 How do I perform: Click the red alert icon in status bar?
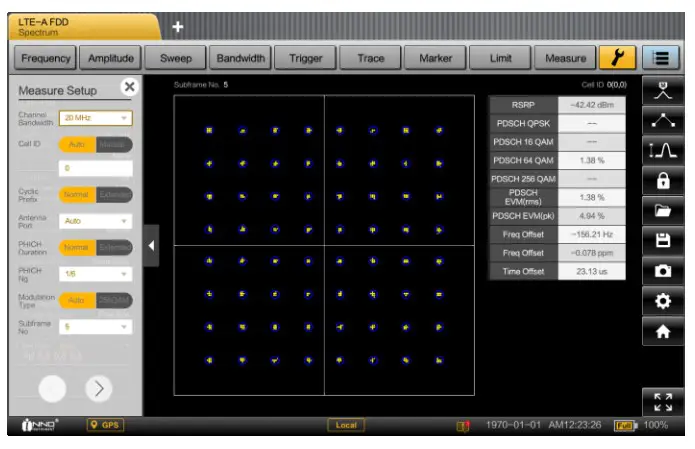tap(463, 426)
